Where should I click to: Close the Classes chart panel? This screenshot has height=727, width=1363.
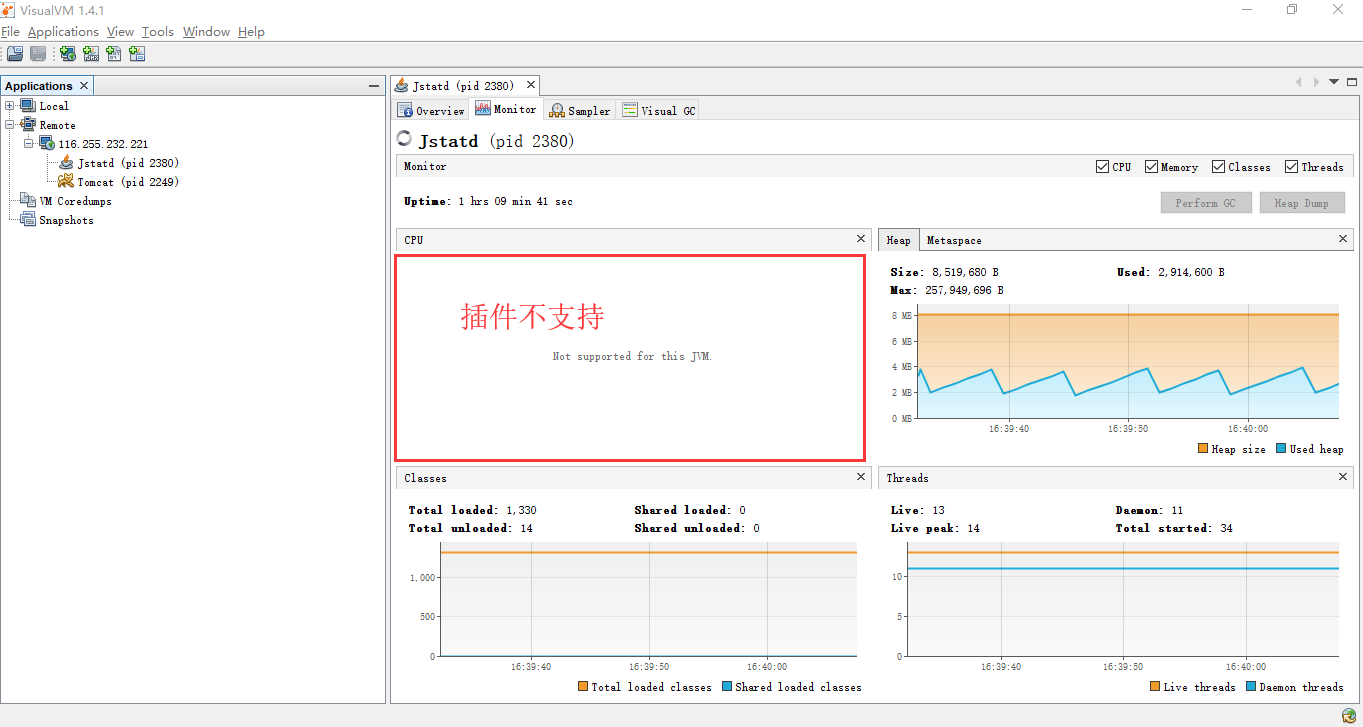tap(861, 477)
